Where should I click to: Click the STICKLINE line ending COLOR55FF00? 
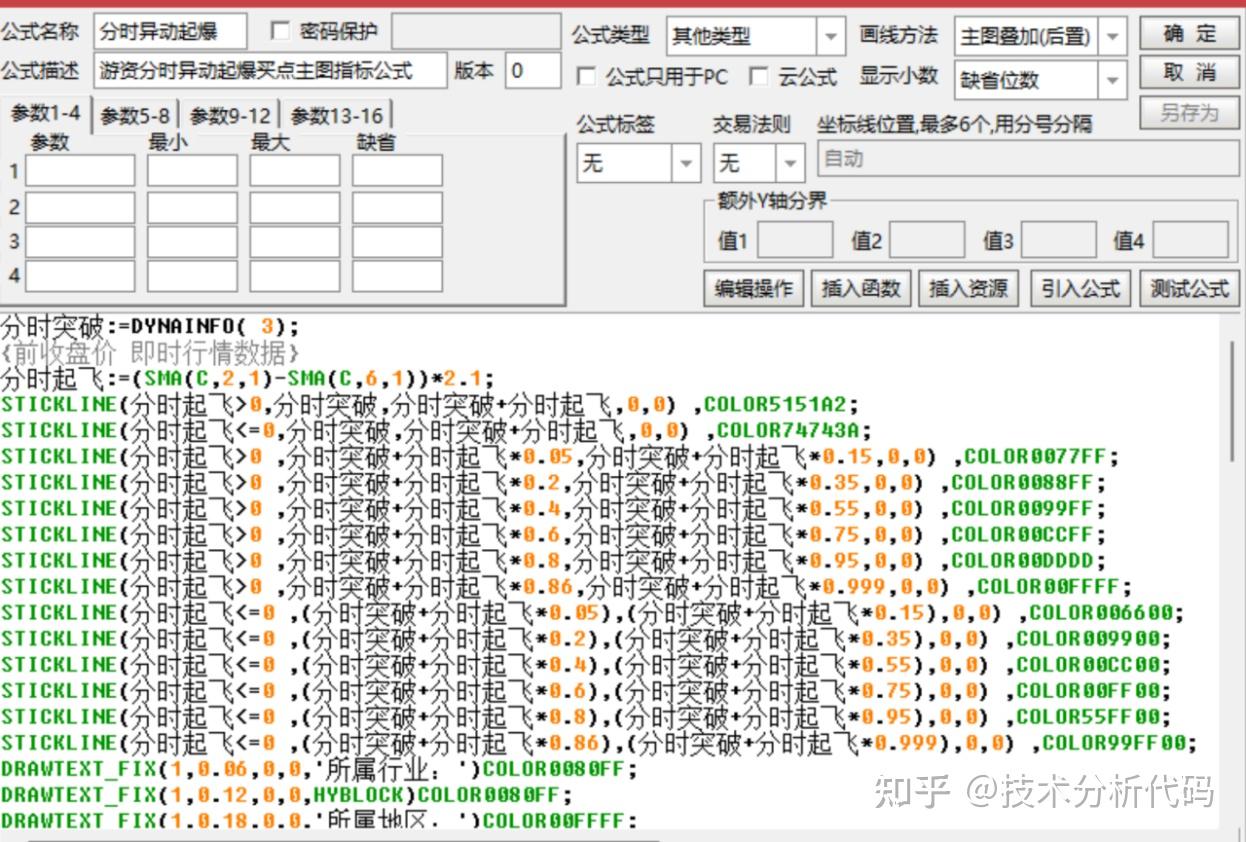tap(586, 716)
